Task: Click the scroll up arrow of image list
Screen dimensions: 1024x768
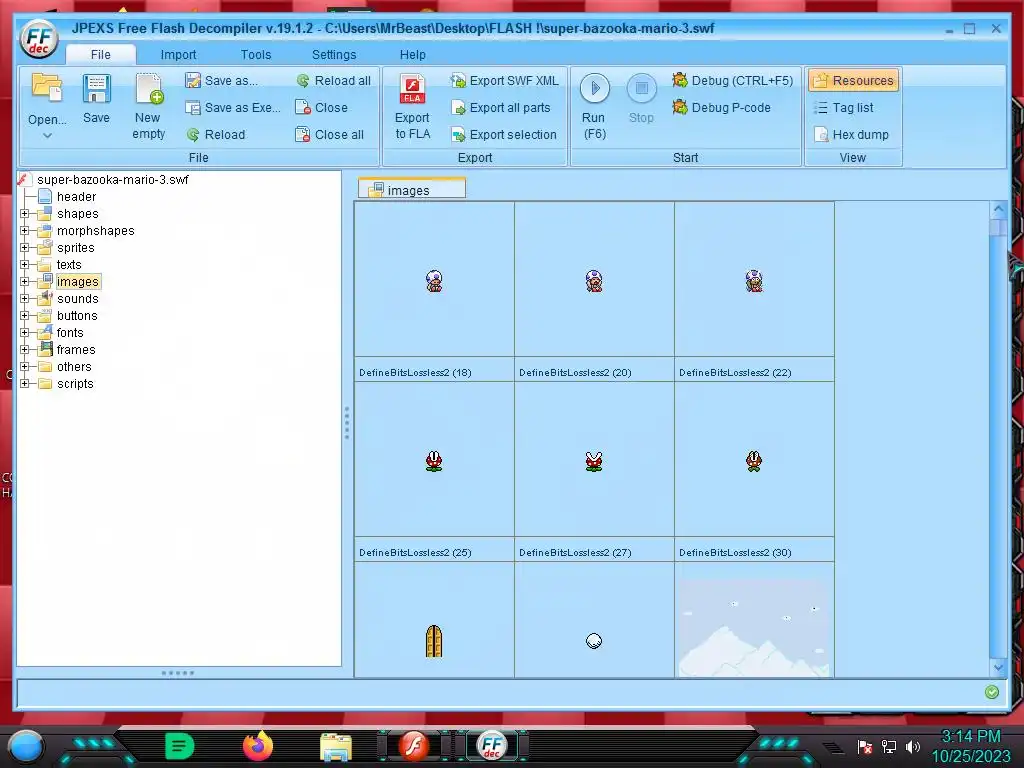Action: coord(998,210)
